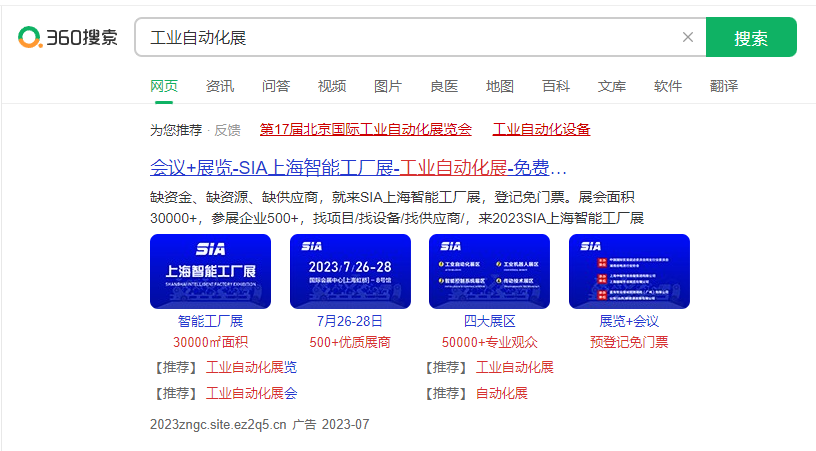The height and width of the screenshot is (451, 816).
Task: Open the 问答 tab
Action: click(276, 86)
